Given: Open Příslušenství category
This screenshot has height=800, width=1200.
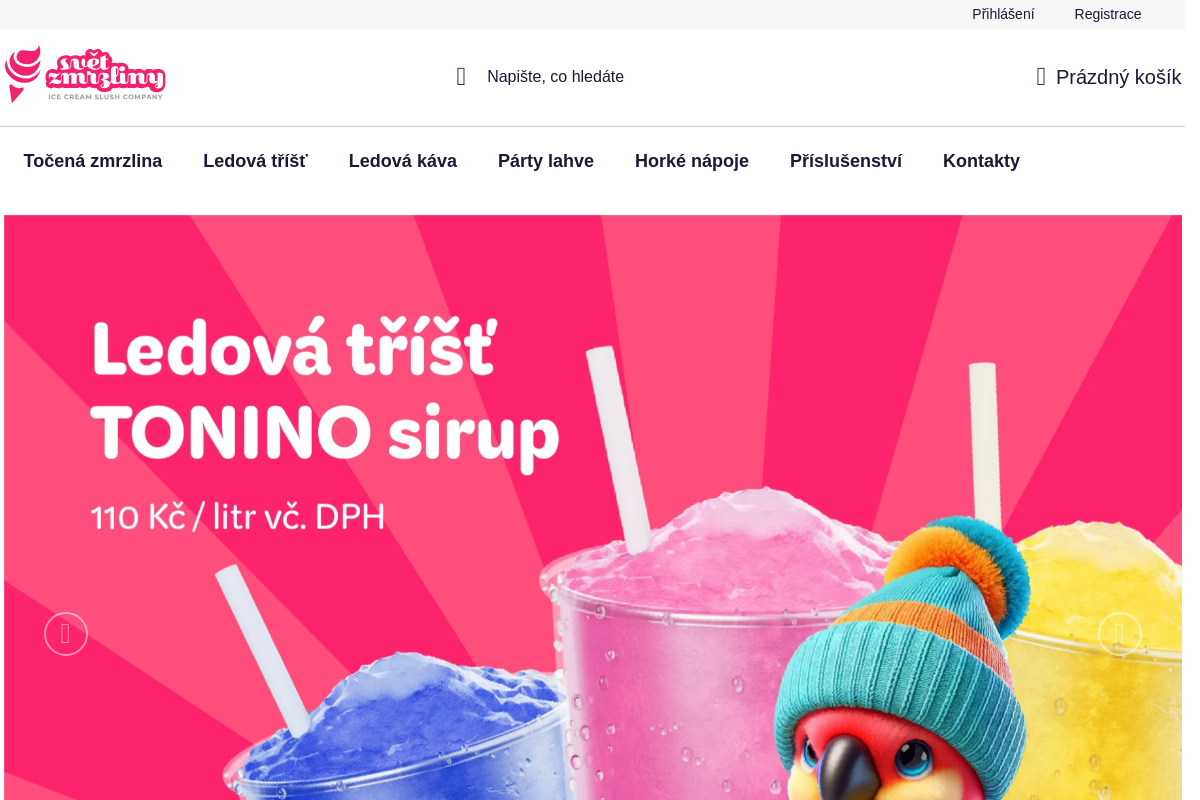Looking at the screenshot, I should [846, 161].
